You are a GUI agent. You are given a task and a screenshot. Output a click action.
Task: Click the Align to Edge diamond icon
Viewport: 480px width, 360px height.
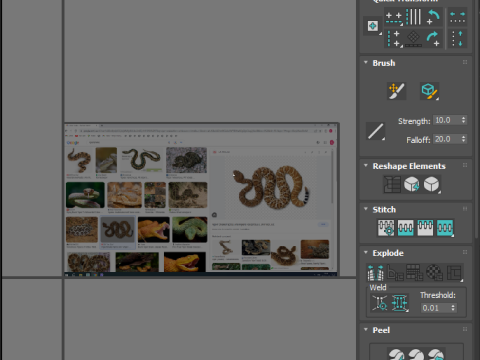tap(413, 39)
